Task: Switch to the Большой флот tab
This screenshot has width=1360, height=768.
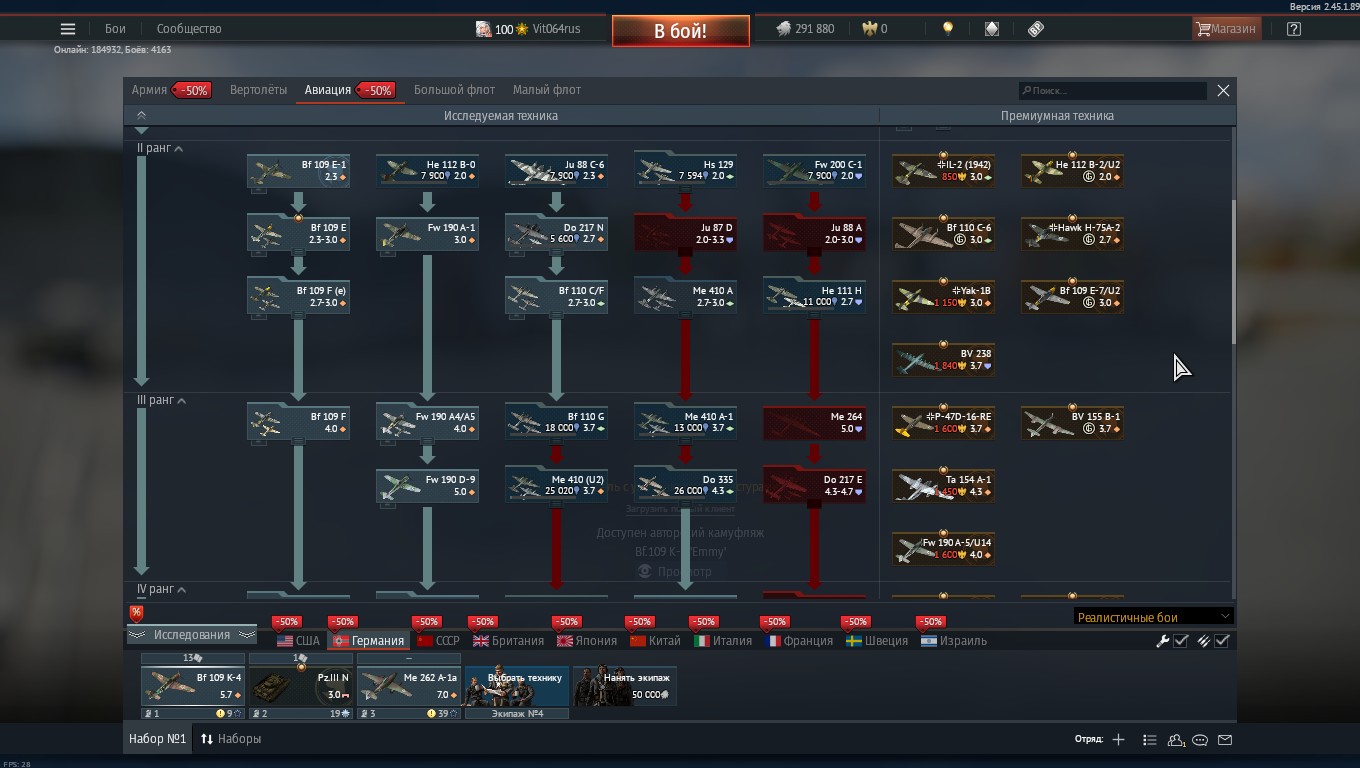Action: (454, 90)
